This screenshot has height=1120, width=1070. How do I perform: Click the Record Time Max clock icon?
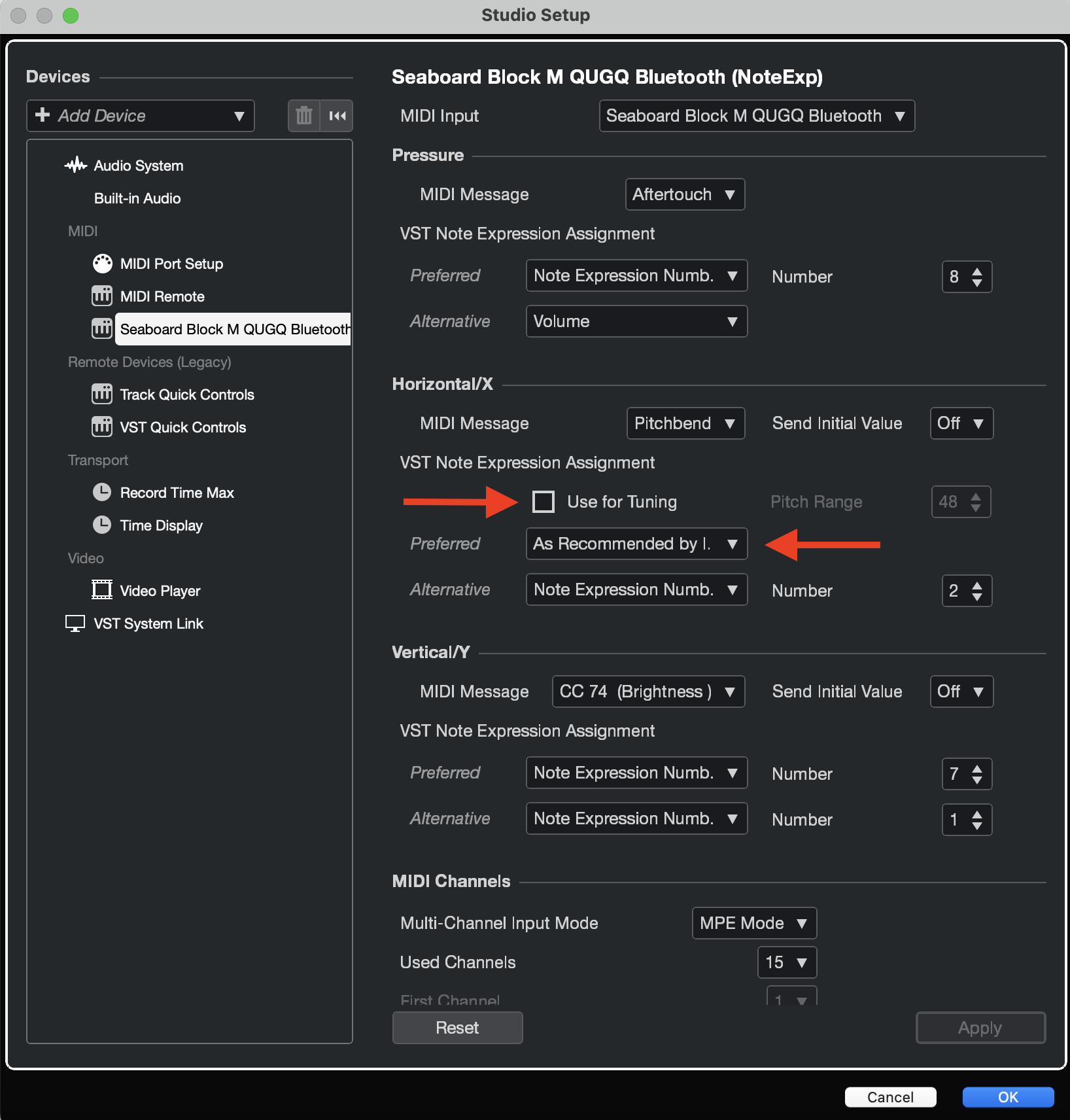click(x=102, y=492)
